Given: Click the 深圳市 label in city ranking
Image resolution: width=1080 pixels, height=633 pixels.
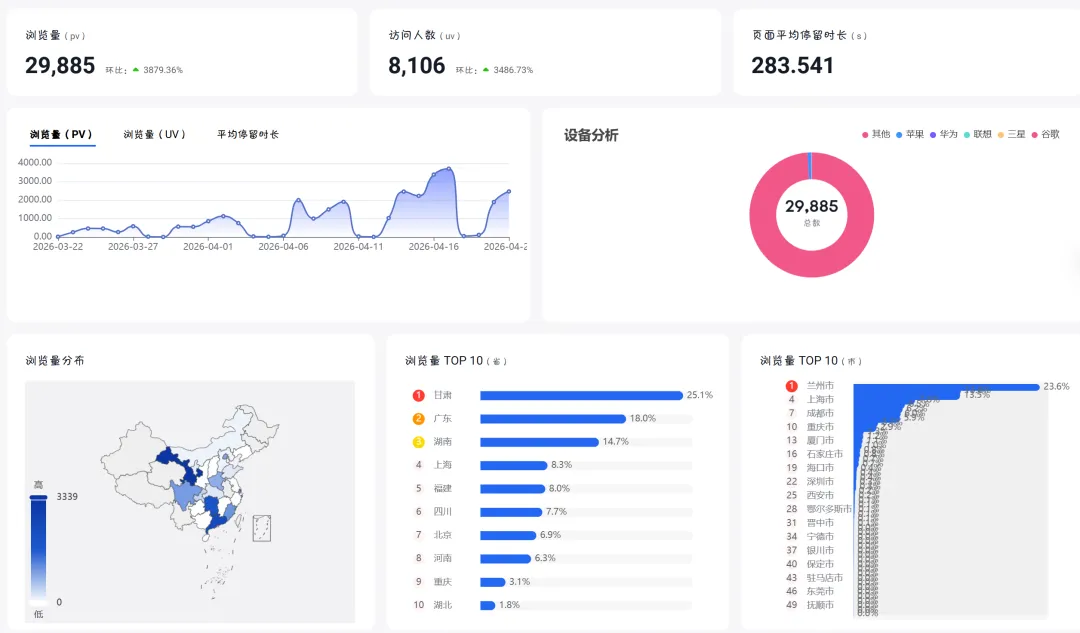Looking at the screenshot, I should [x=820, y=481].
